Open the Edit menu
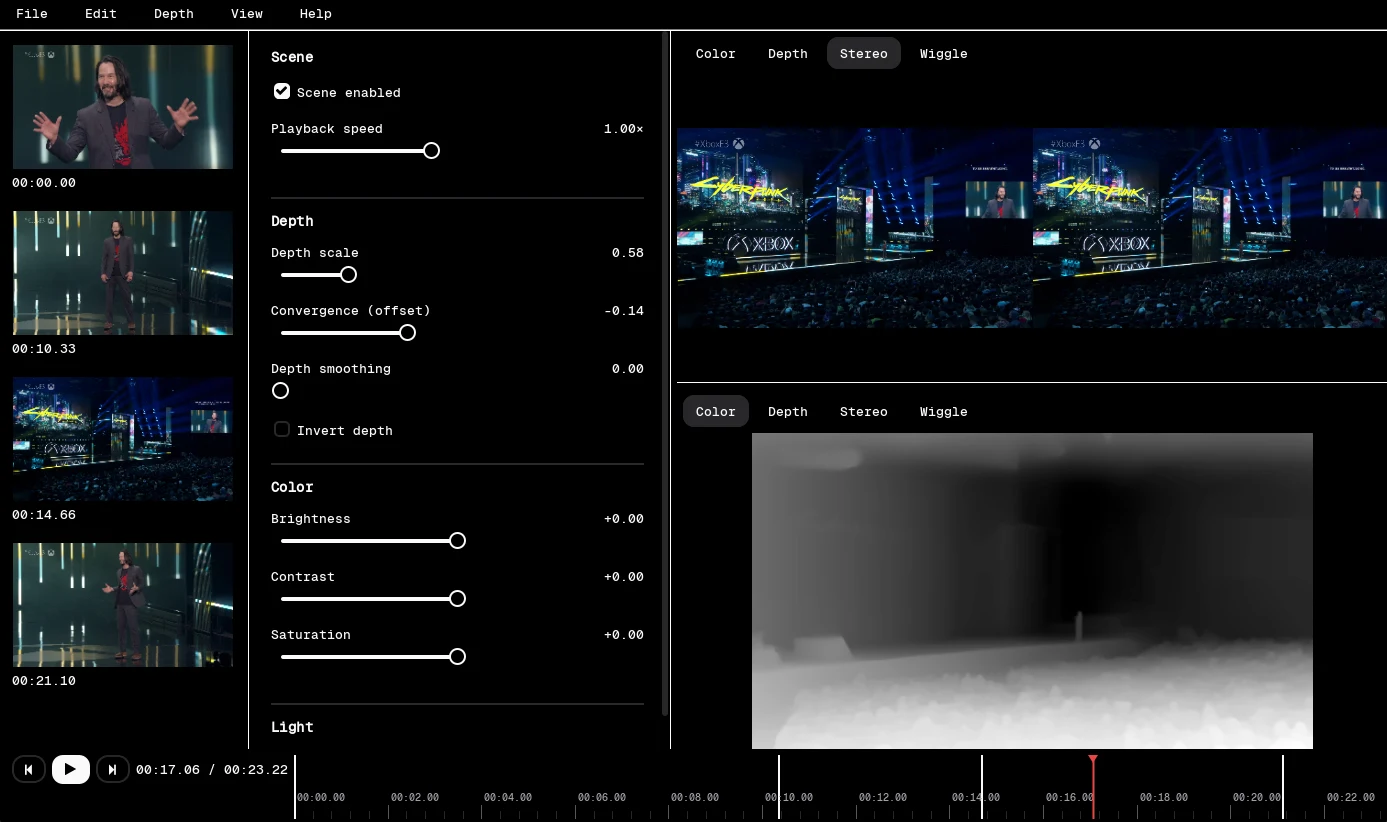The image size is (1387, 822). click(101, 14)
